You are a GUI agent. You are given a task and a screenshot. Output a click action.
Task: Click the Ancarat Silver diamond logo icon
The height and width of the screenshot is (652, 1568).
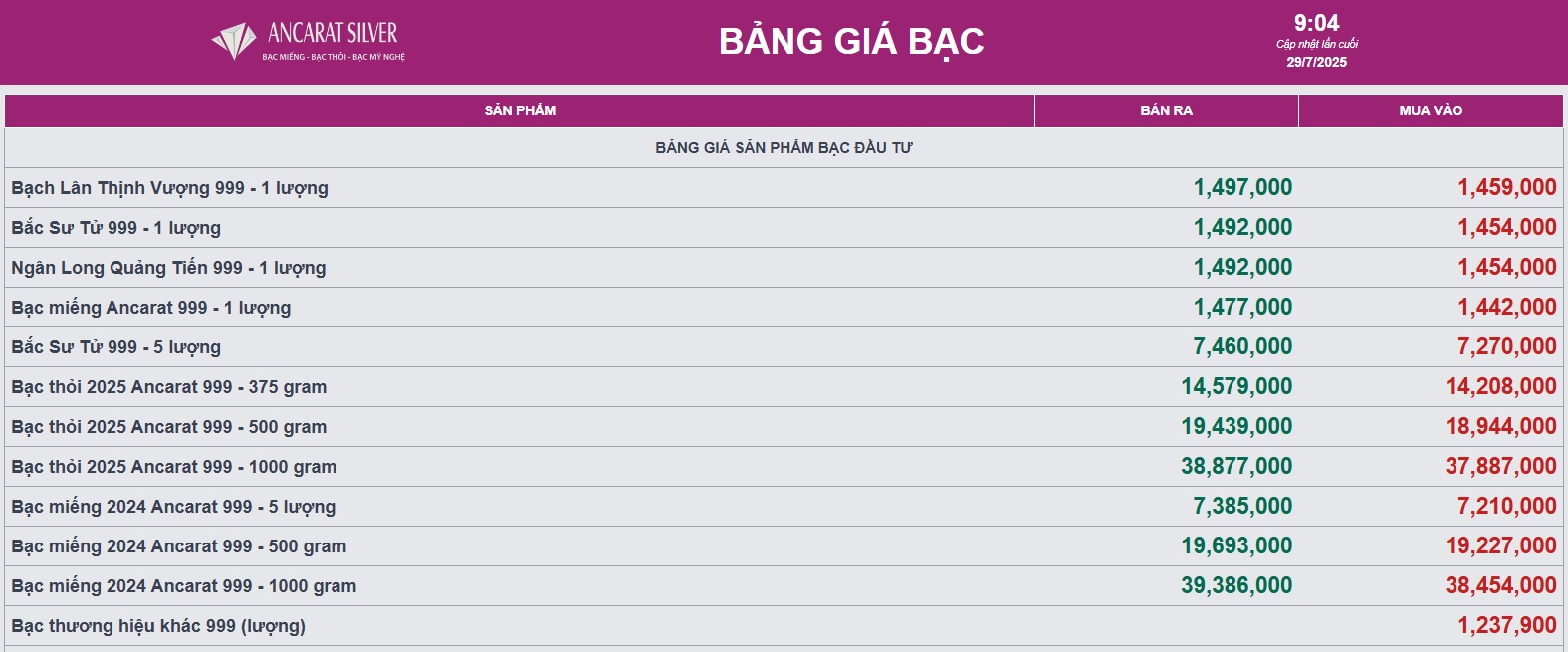click(x=234, y=41)
